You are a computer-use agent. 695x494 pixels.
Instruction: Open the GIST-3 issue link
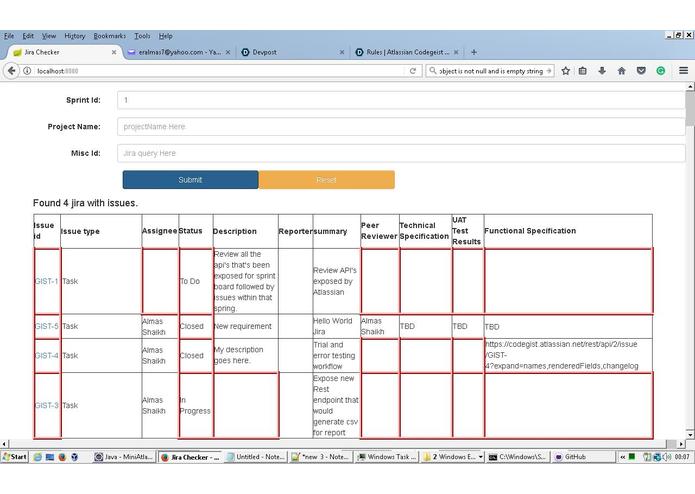(x=46, y=405)
